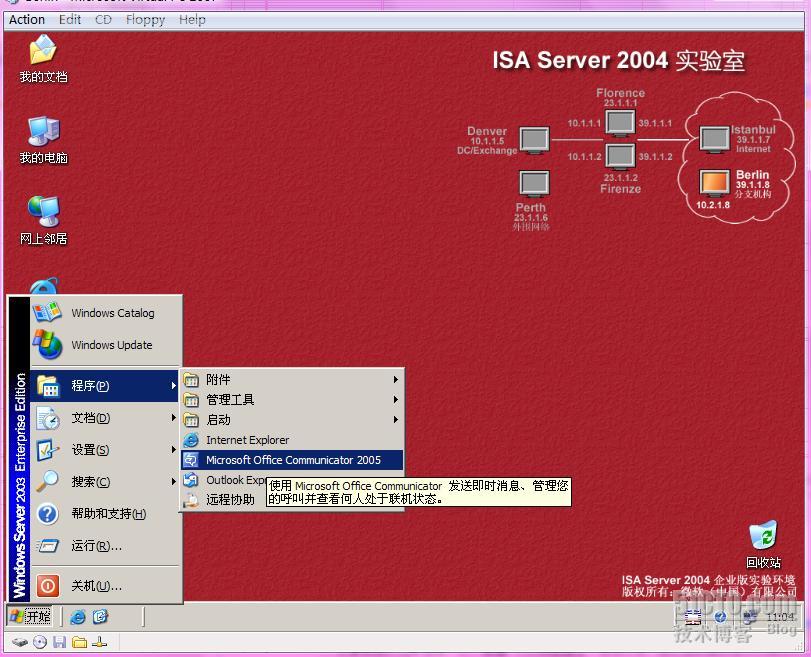
Task: Launch Internet Explorer from programs submenu
Action: (x=292, y=440)
